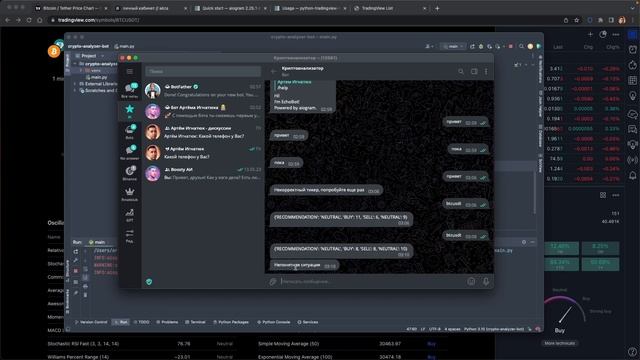Open the Bots folder in Telegram sidebar

click(x=129, y=132)
